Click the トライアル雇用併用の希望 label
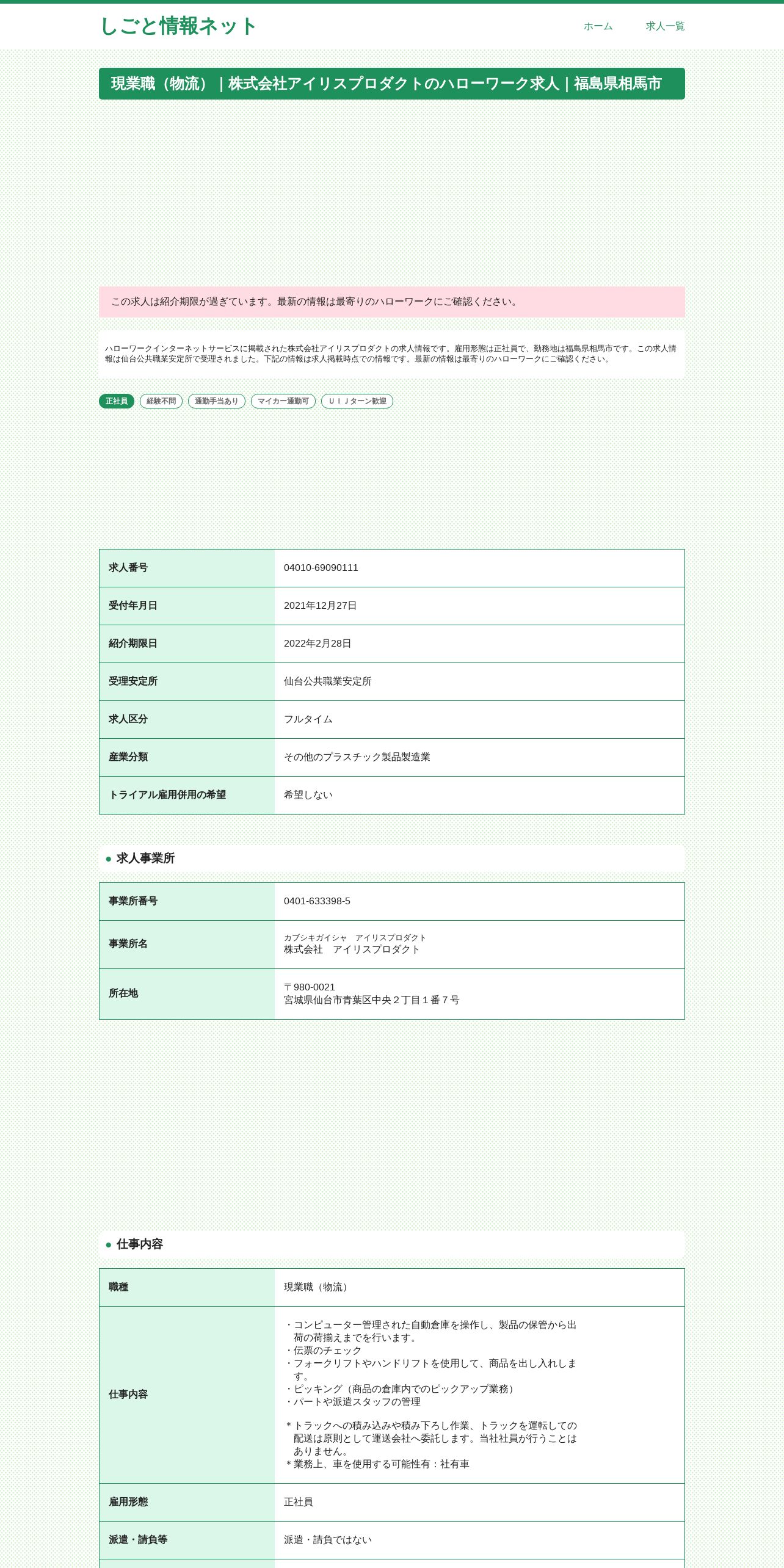784x1568 pixels. pyautogui.click(x=167, y=795)
